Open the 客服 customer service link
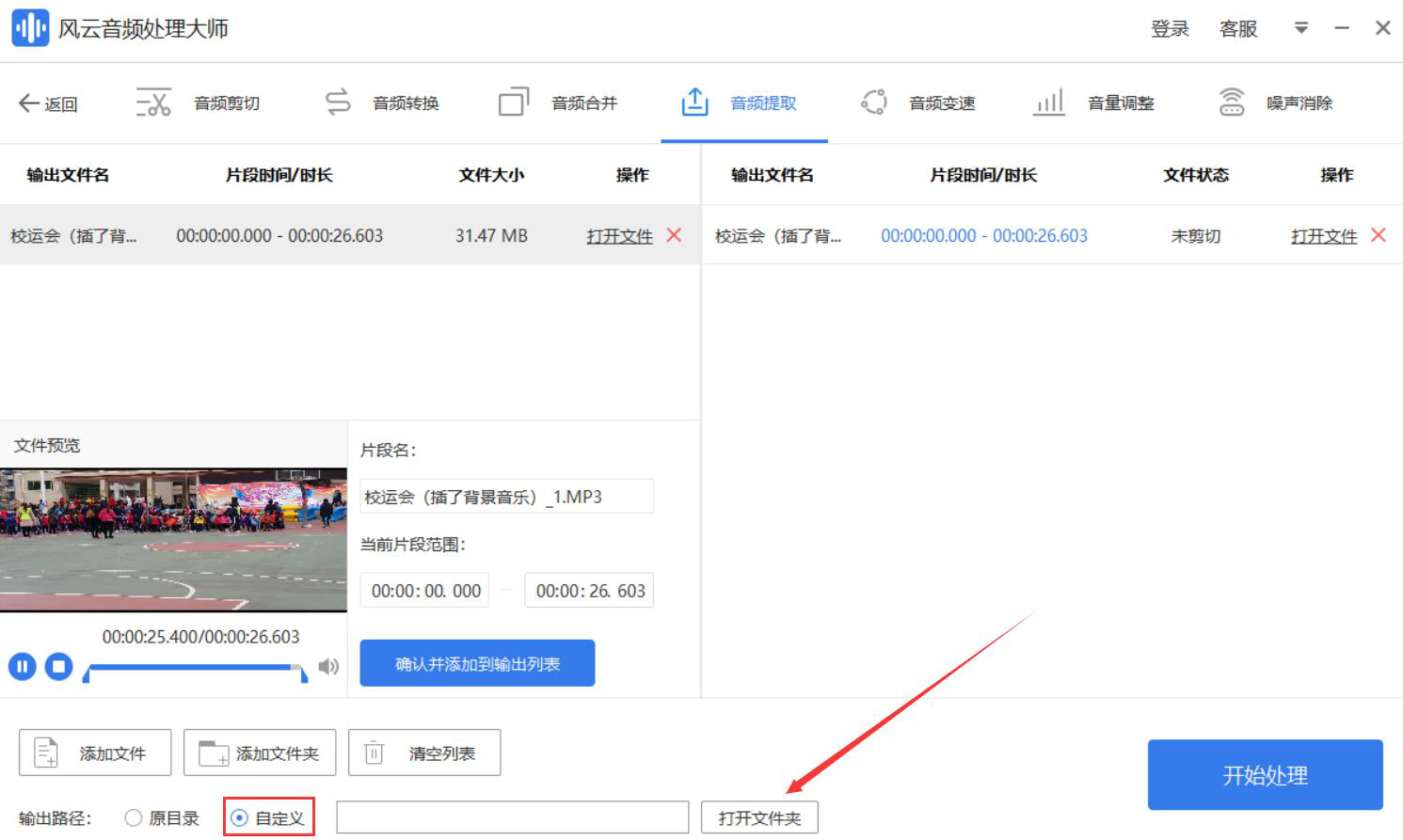Screen dimensions: 1403x840 [1238, 29]
